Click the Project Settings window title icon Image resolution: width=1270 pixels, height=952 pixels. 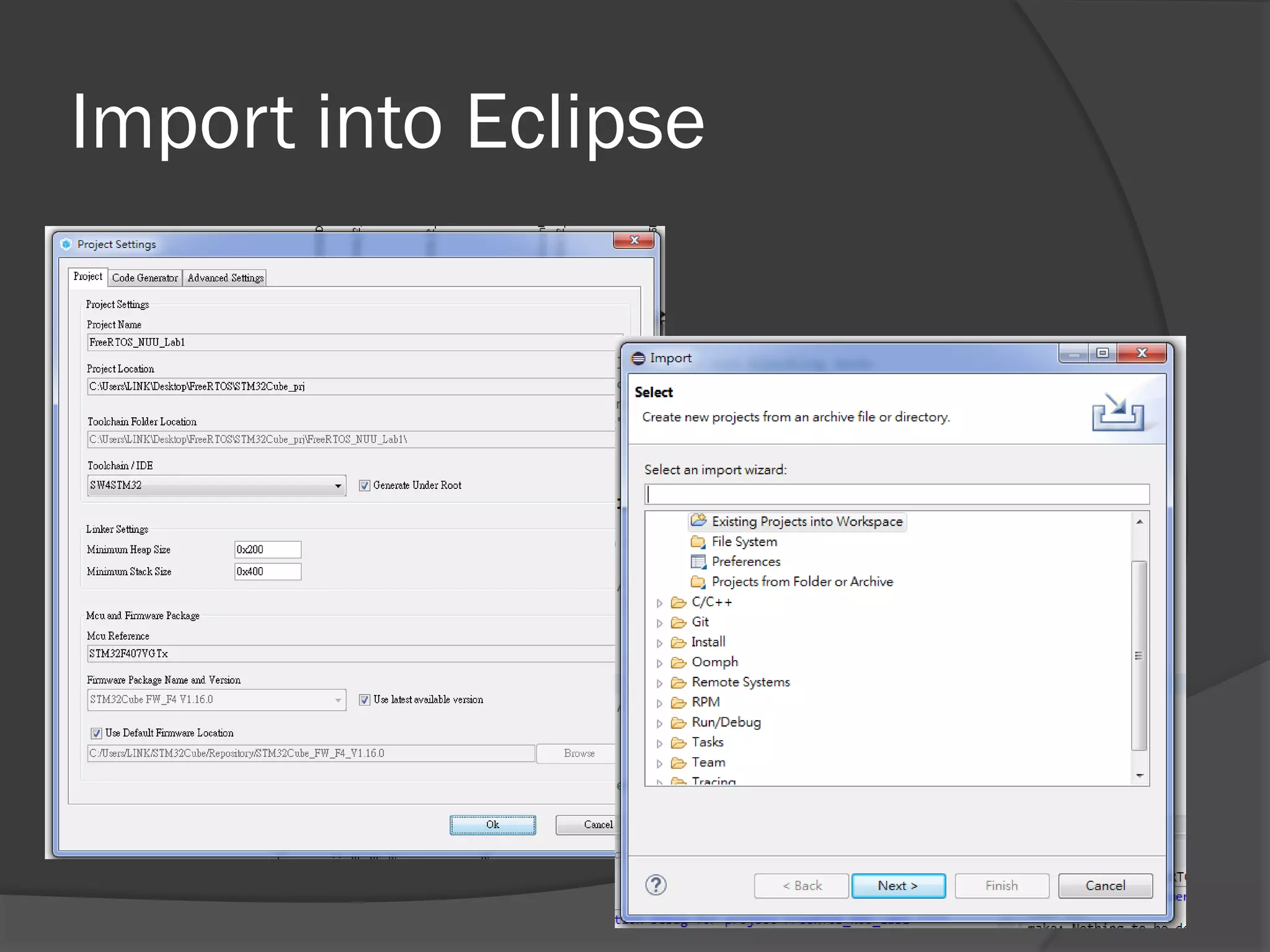(x=66, y=244)
